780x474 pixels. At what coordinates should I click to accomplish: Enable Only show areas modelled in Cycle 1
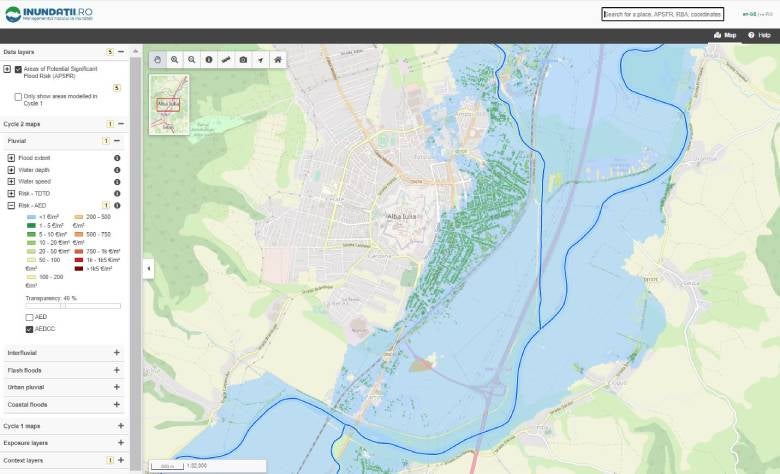tap(18, 97)
